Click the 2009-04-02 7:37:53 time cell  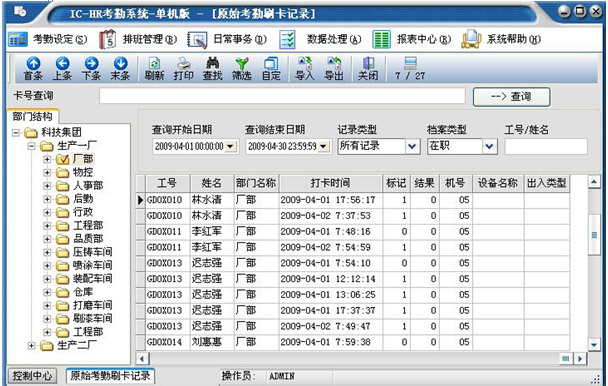330,216
